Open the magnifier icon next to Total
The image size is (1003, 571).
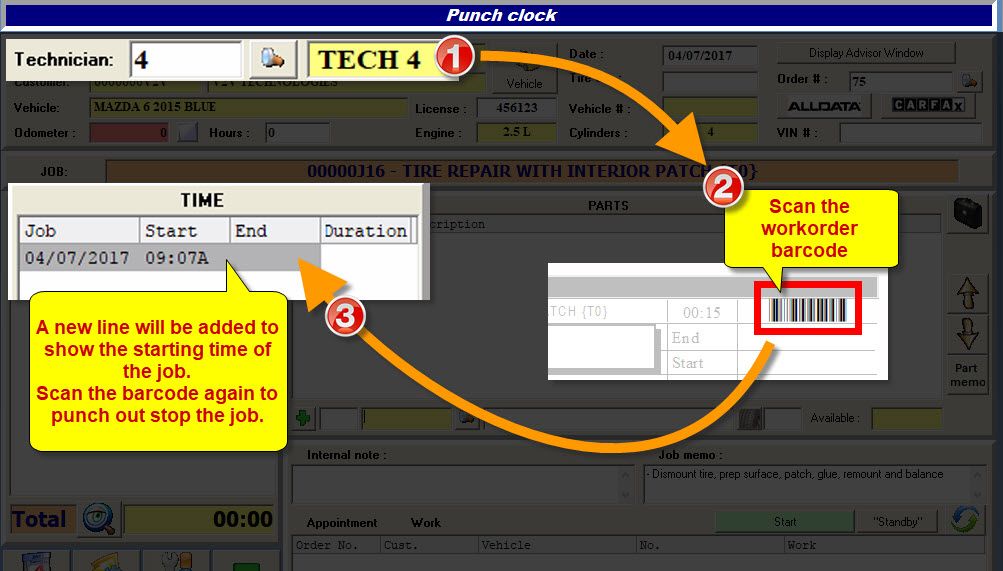pyautogui.click(x=100, y=519)
